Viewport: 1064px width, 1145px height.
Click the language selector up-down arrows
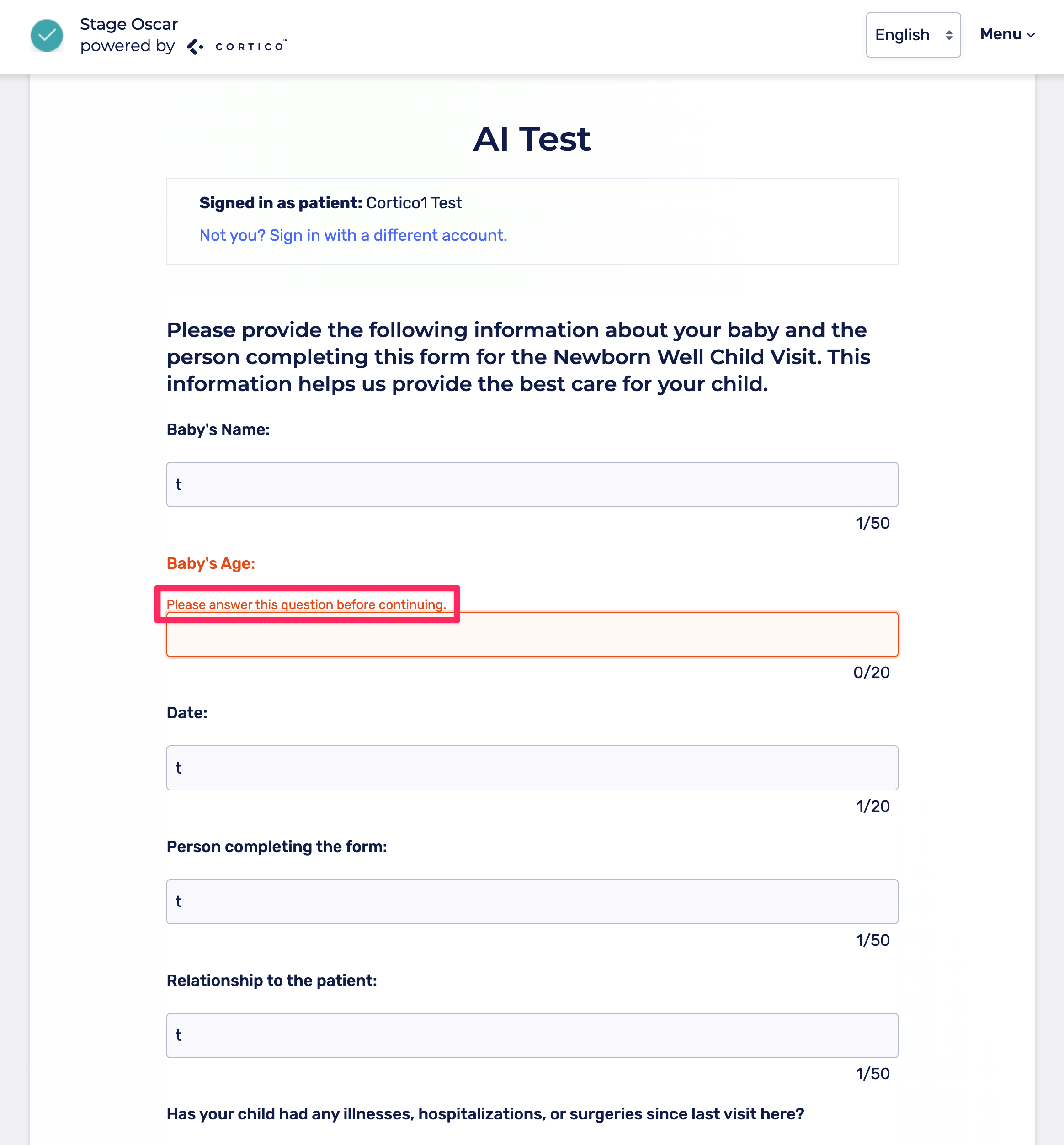(x=948, y=35)
